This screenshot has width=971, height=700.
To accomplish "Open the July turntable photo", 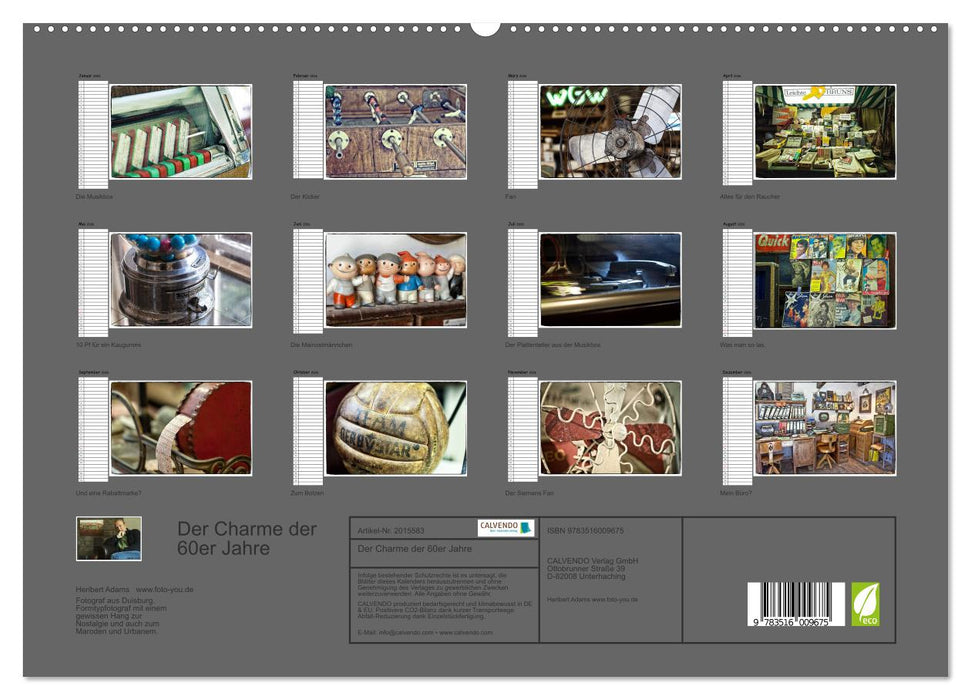I will [x=610, y=280].
